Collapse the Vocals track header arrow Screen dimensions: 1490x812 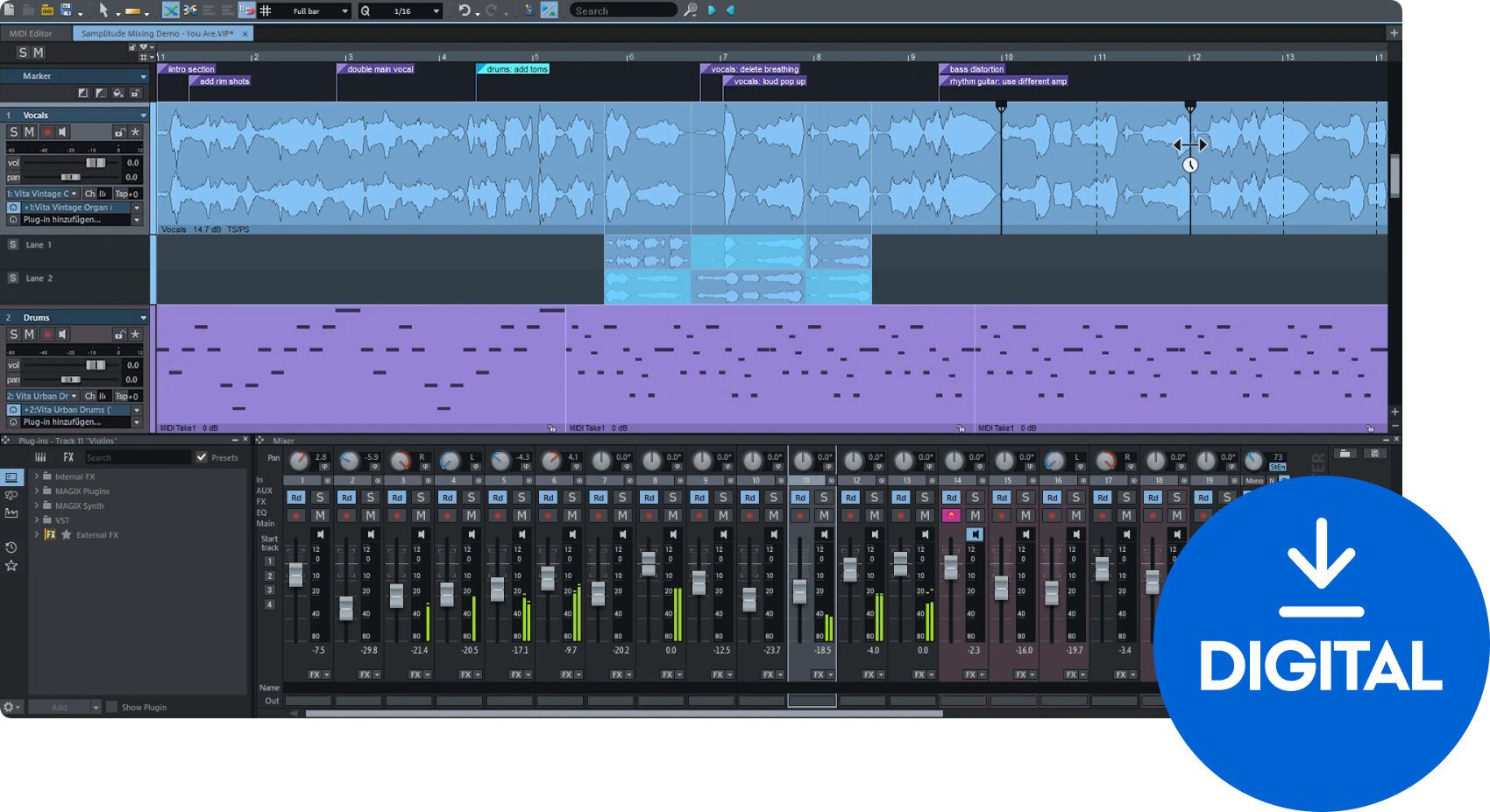pos(144,116)
